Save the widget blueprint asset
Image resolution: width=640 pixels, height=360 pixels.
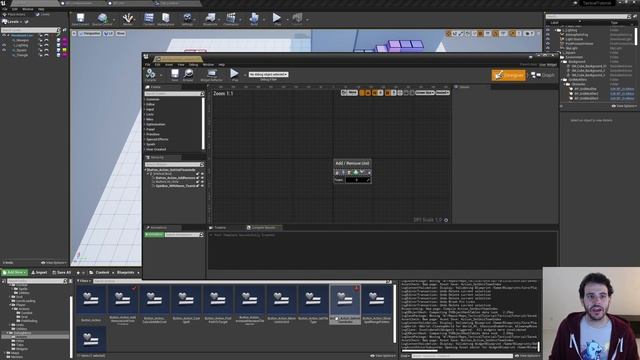tap(175, 75)
